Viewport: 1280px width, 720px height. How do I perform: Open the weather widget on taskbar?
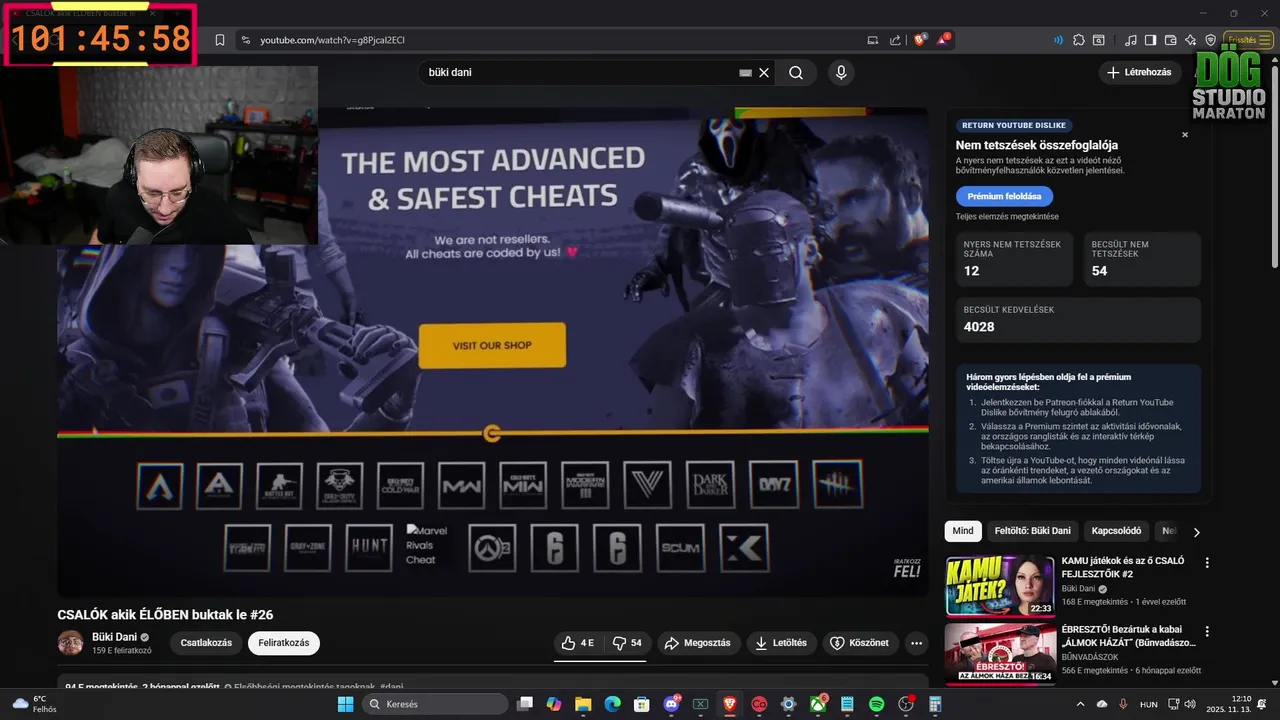click(x=34, y=704)
